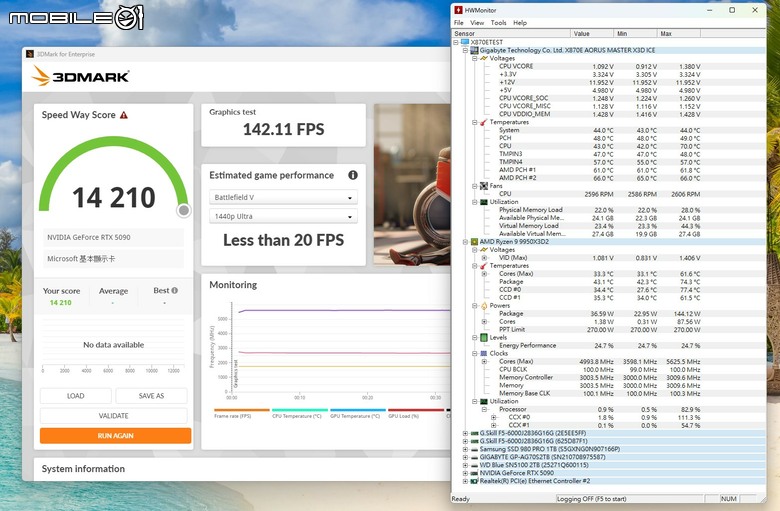The height and width of the screenshot is (511, 780).
Task: Click the 3DMark logo in the header
Action: [80, 77]
